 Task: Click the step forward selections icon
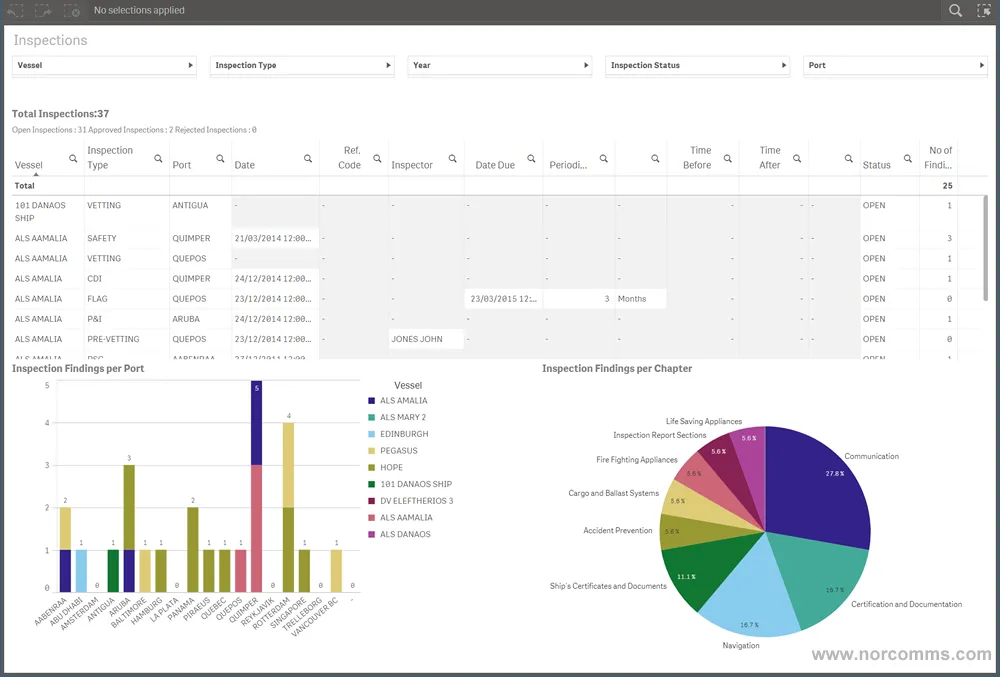[42, 10]
